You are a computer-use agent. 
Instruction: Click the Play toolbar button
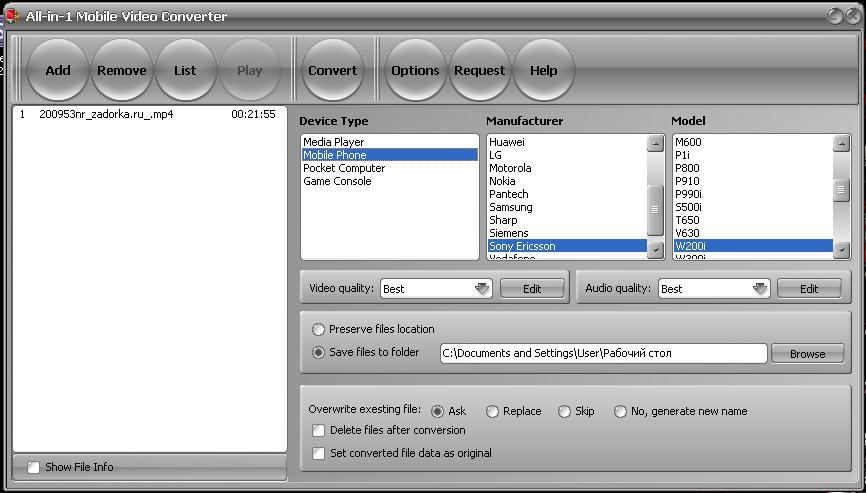pos(250,70)
